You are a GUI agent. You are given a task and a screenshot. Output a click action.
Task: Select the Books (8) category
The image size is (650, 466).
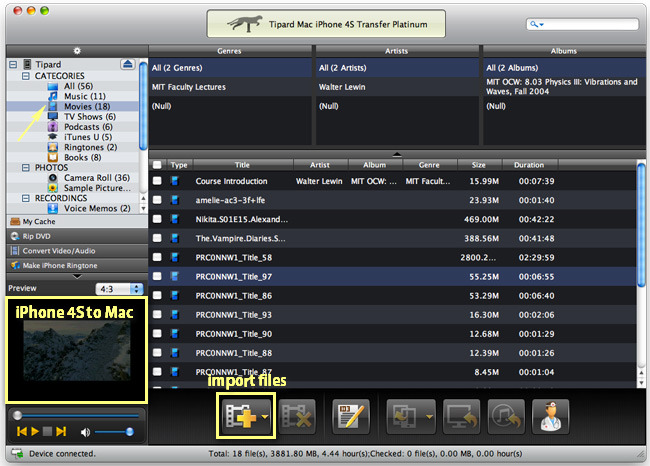82,158
